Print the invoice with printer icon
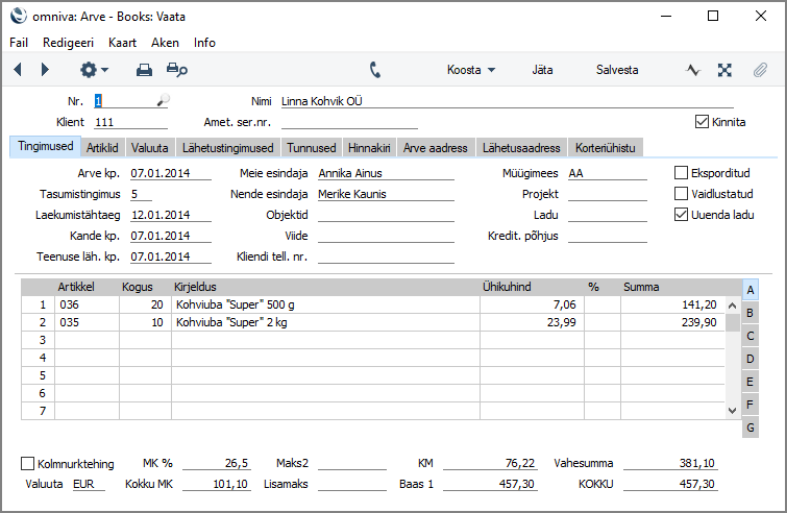Screen dimensions: 787x513 [x=144, y=70]
